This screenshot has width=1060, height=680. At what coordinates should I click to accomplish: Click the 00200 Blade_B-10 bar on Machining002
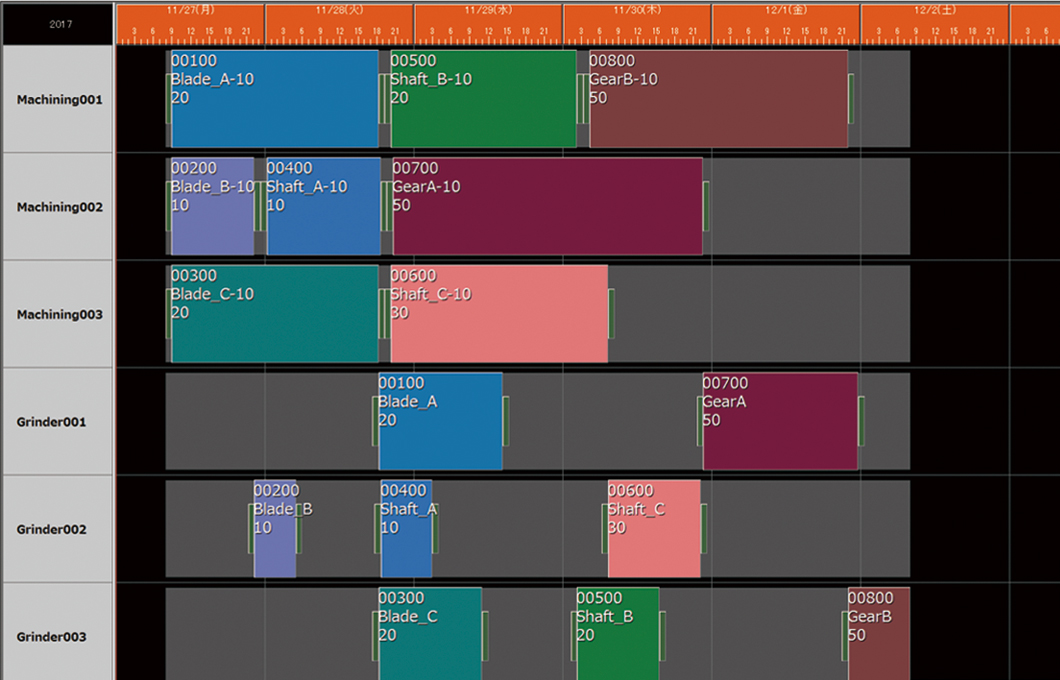(212, 205)
